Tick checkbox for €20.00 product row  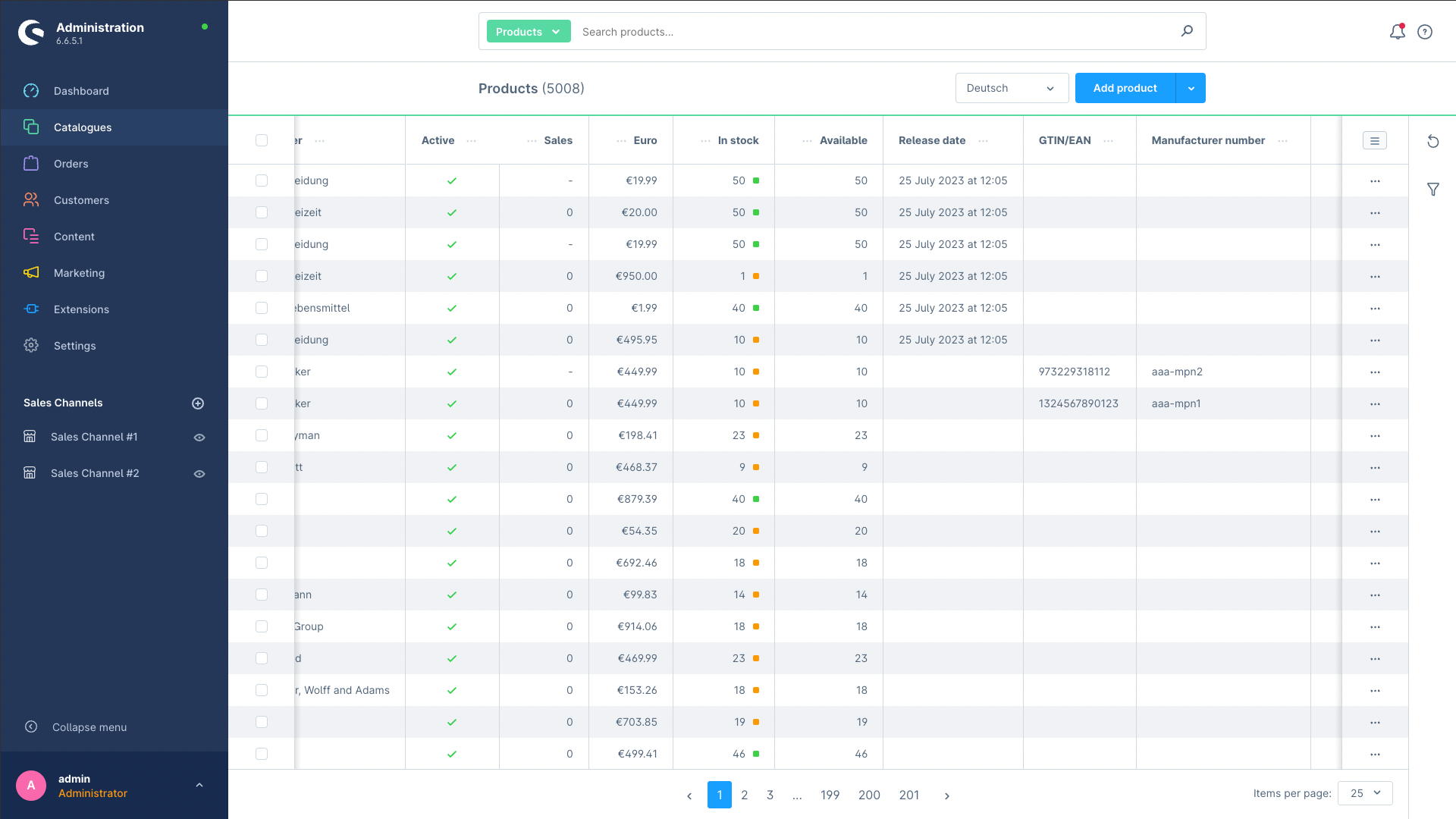coord(262,212)
